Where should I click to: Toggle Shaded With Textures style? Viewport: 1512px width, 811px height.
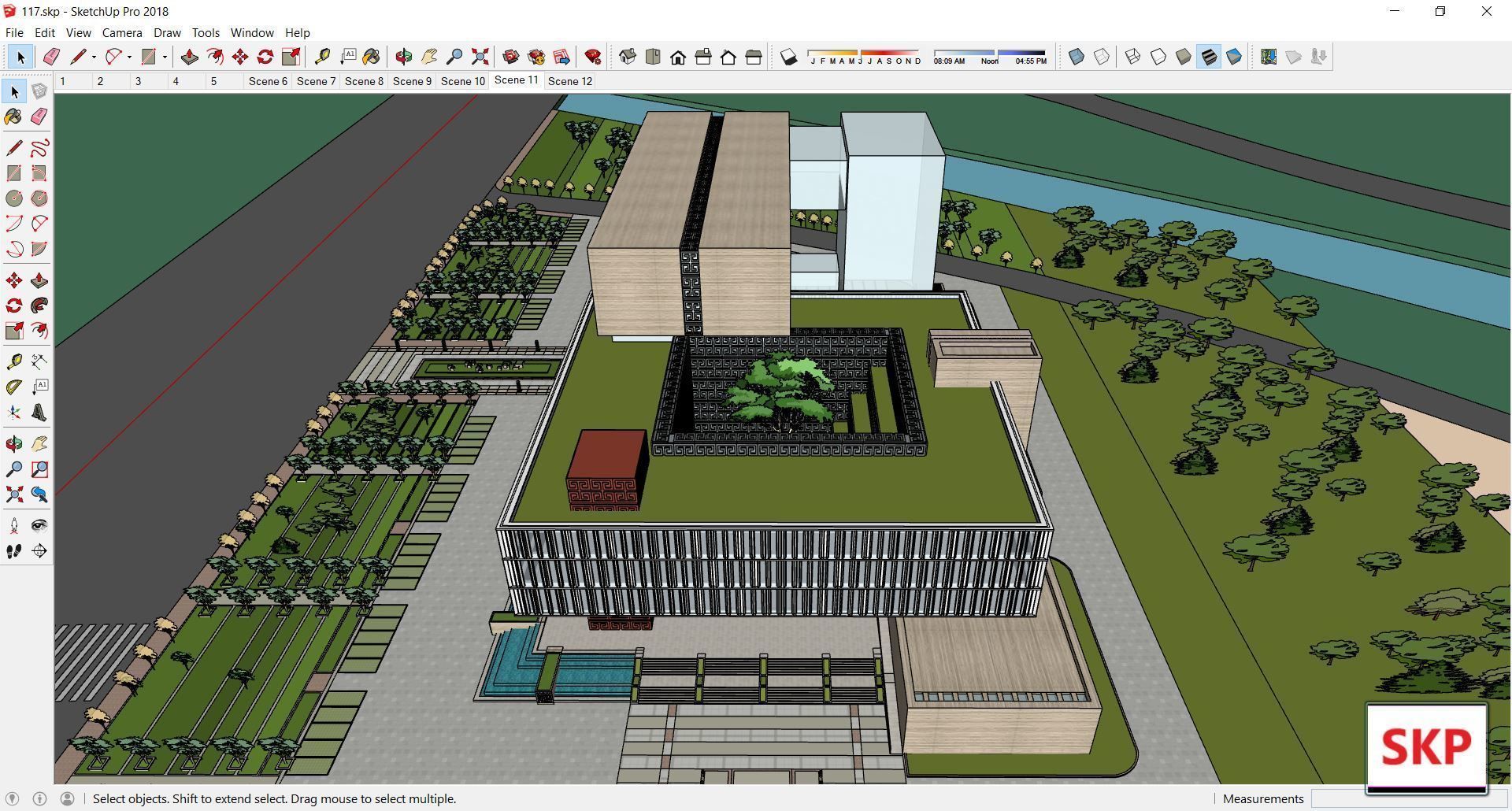[1209, 57]
